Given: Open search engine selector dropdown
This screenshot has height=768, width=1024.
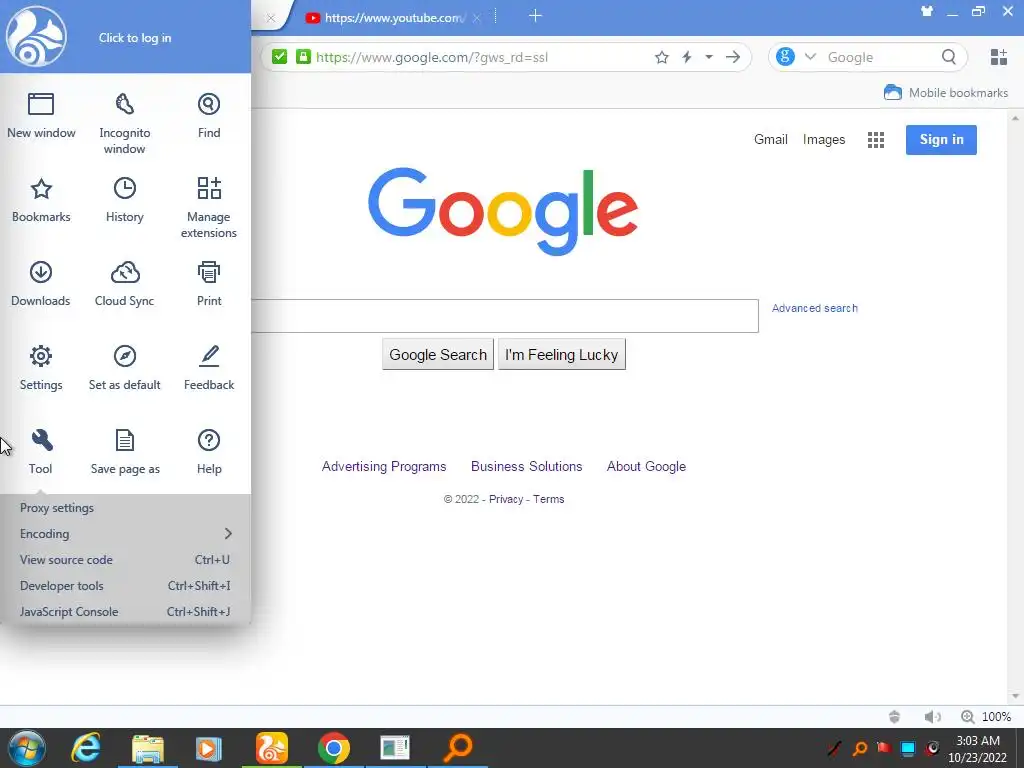Looking at the screenshot, I should click(810, 57).
